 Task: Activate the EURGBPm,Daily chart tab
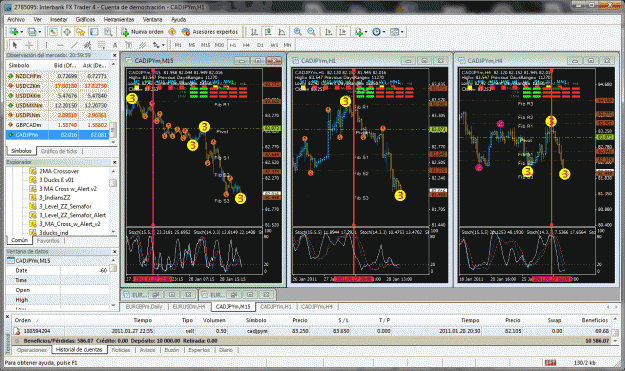pos(144,306)
